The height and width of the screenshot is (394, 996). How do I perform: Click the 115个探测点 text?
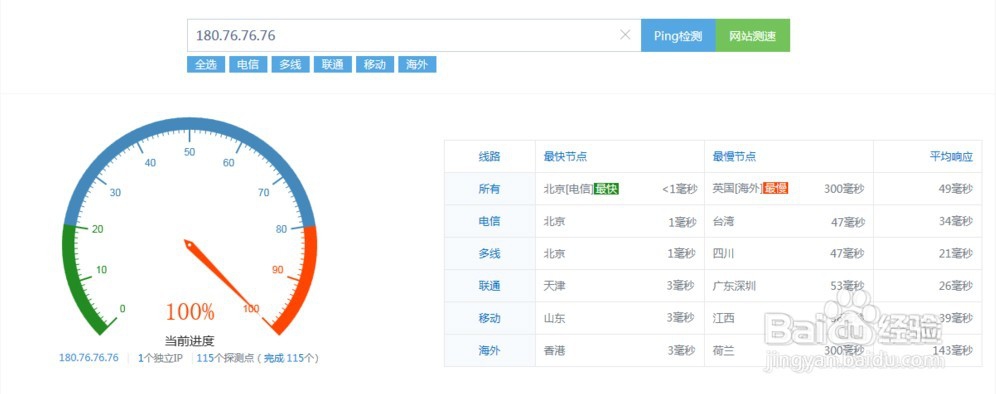[x=224, y=358]
